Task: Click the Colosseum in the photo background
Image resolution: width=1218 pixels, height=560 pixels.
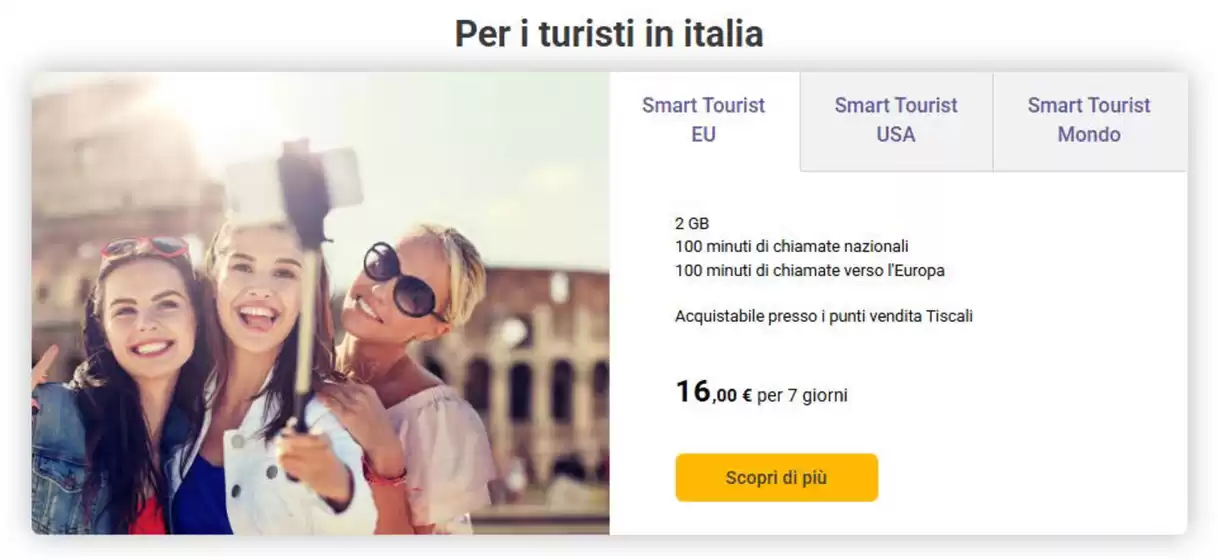Action: pyautogui.click(x=530, y=370)
